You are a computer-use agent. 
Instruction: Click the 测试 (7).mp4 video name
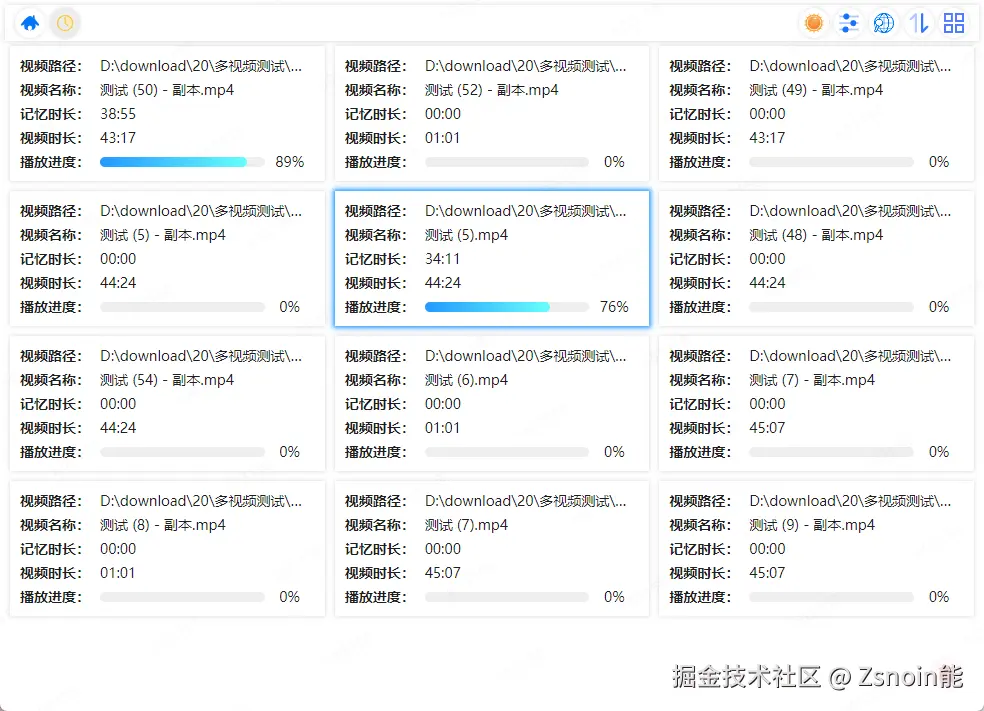pos(466,525)
